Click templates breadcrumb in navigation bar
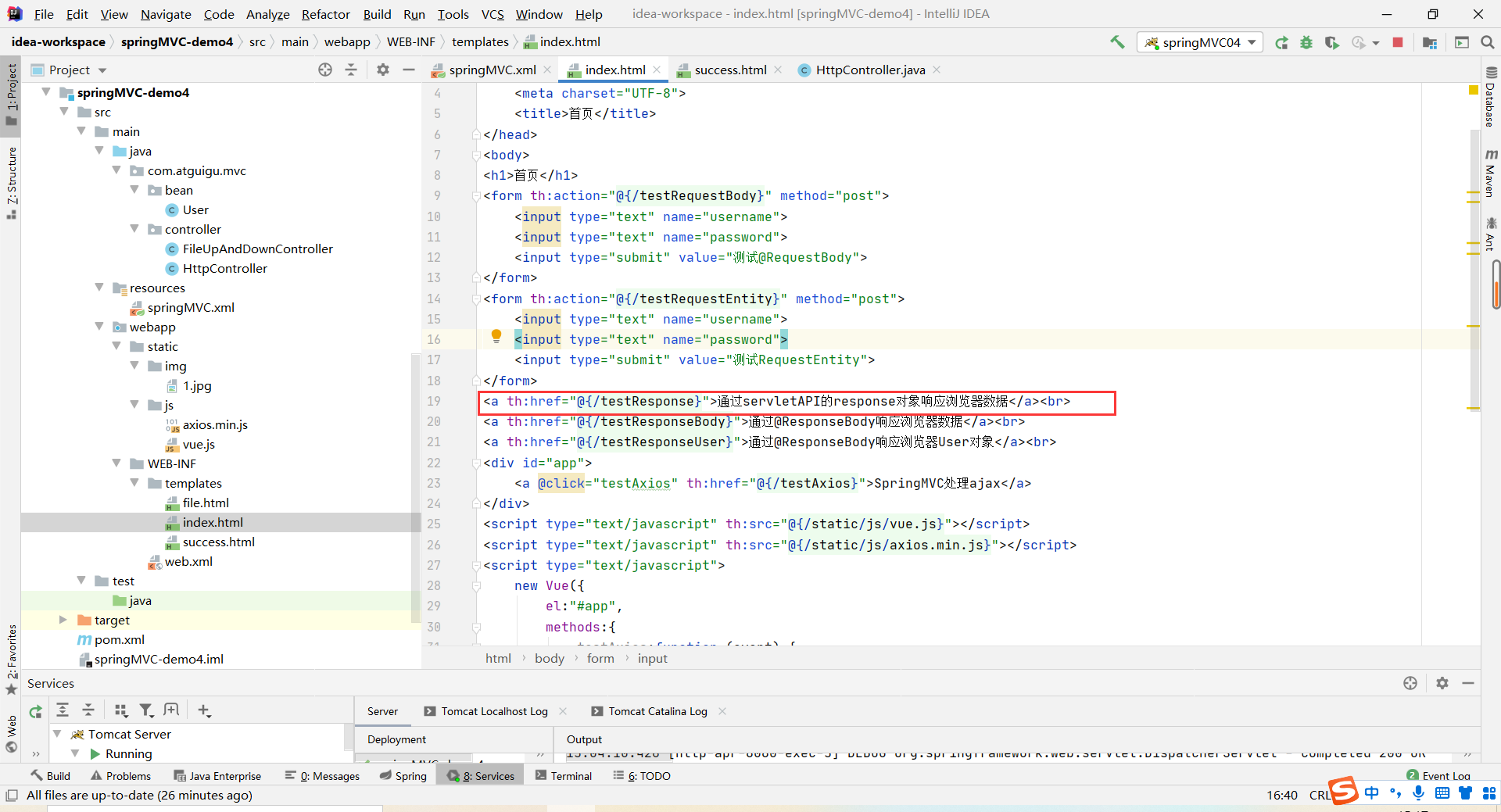 pyautogui.click(x=480, y=42)
